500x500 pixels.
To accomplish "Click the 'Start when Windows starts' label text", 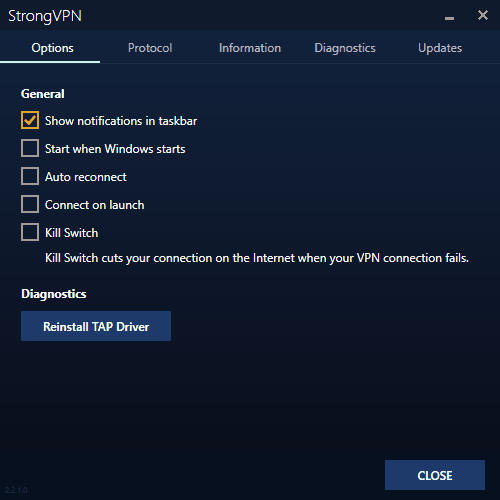I will coord(115,149).
